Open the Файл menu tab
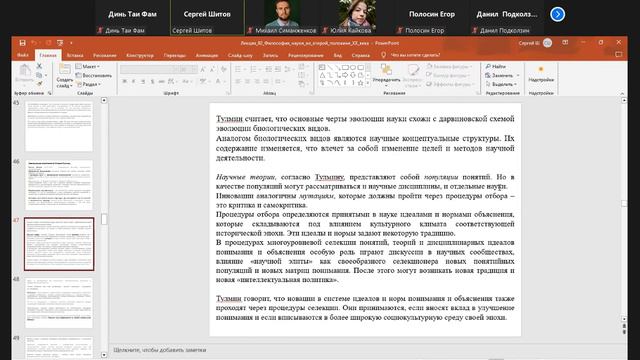640x360 pixels. click(23, 55)
